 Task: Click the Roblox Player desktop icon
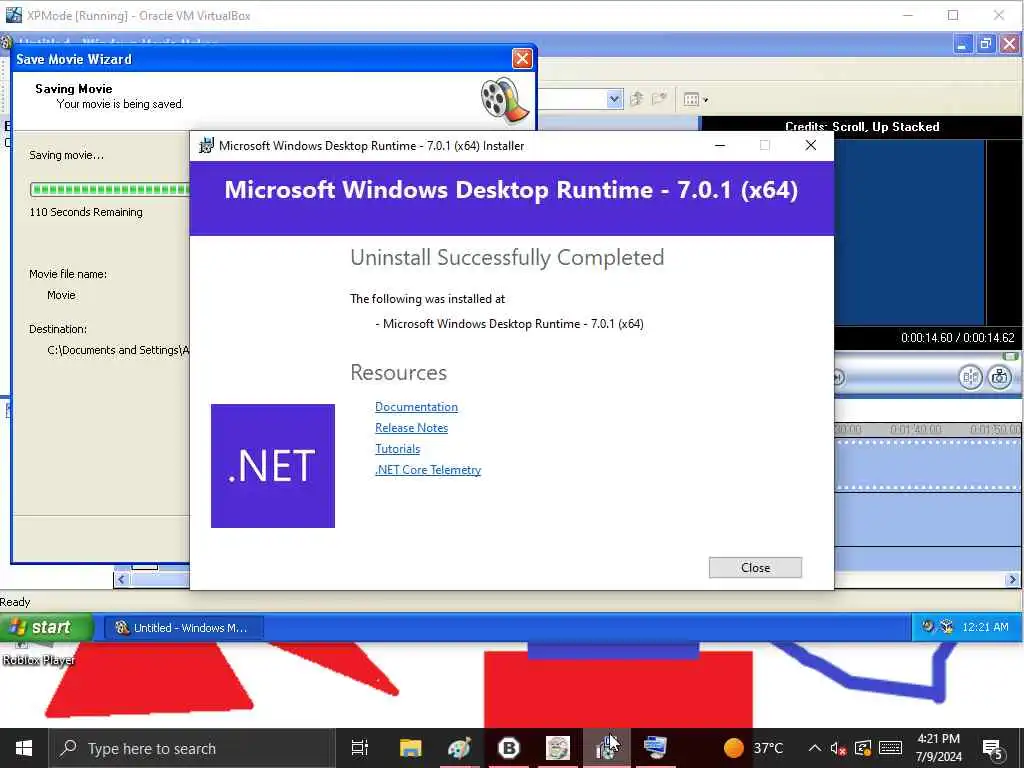click(39, 655)
